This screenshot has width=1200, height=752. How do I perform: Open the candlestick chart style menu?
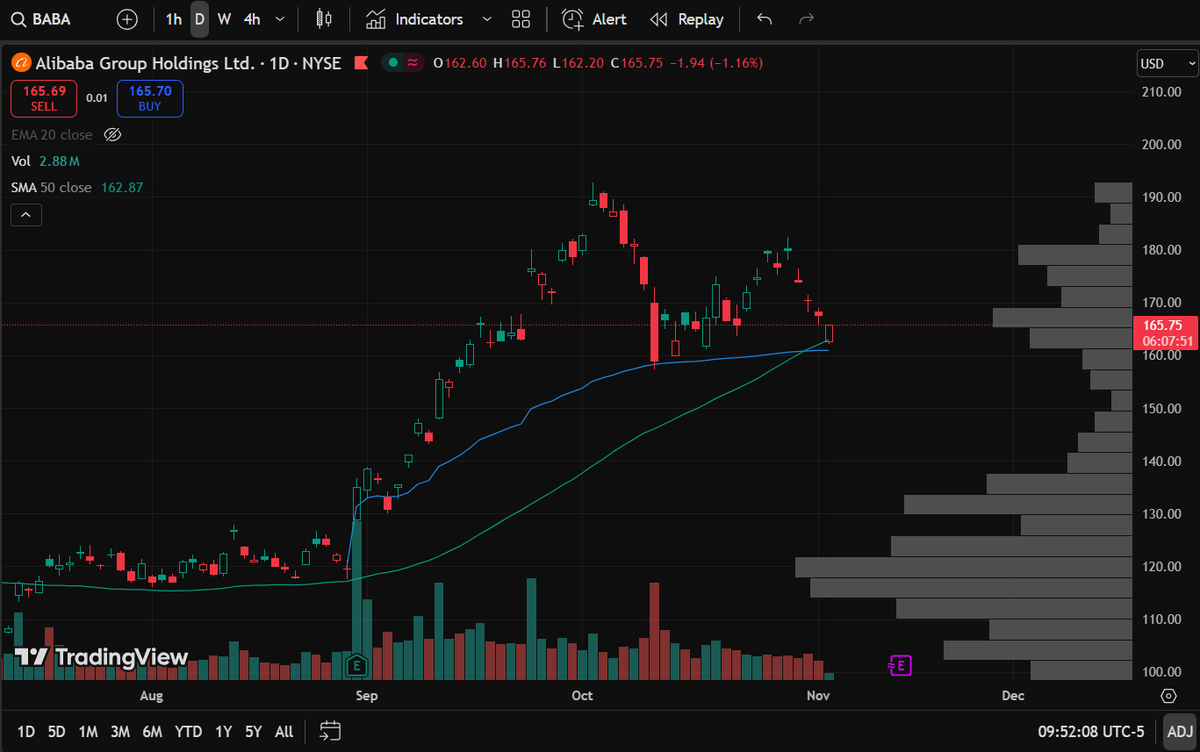pos(323,19)
